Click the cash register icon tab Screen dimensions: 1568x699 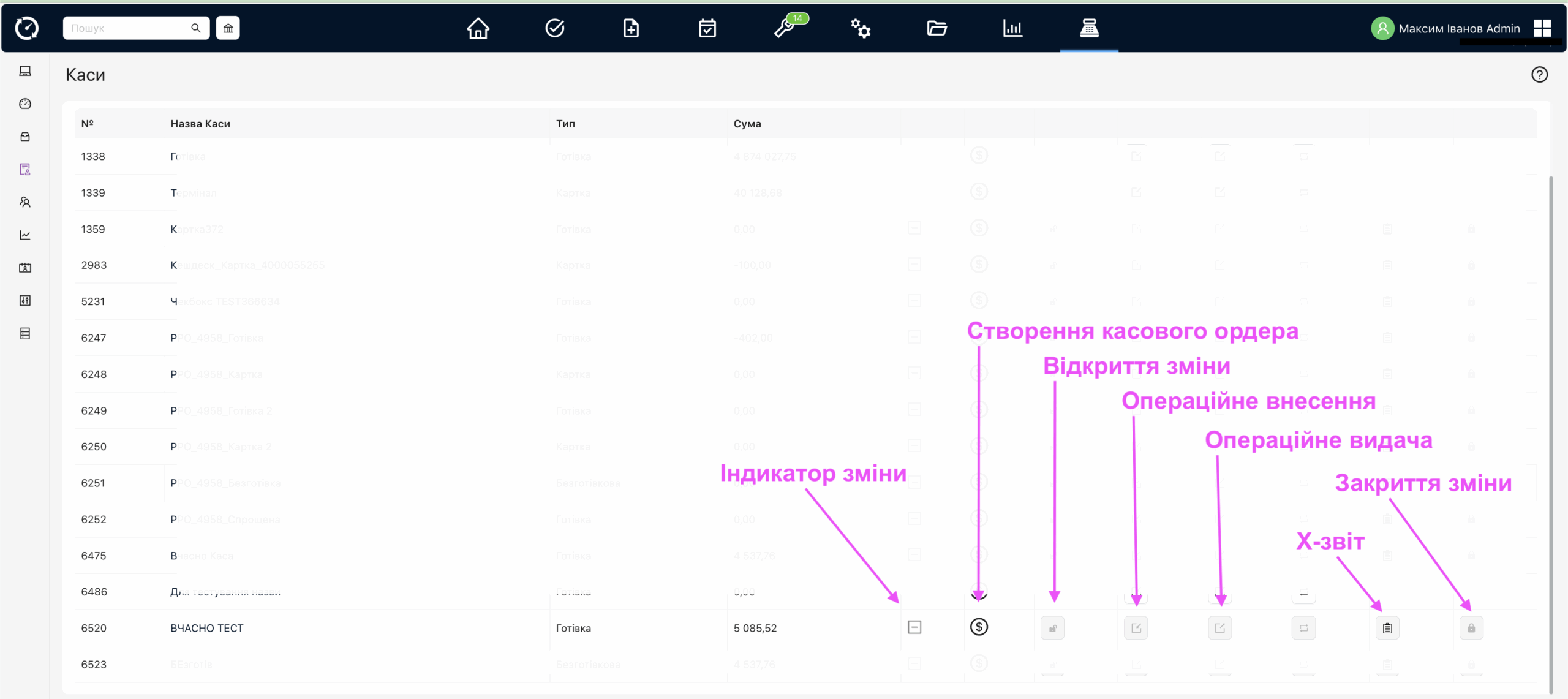click(1089, 28)
